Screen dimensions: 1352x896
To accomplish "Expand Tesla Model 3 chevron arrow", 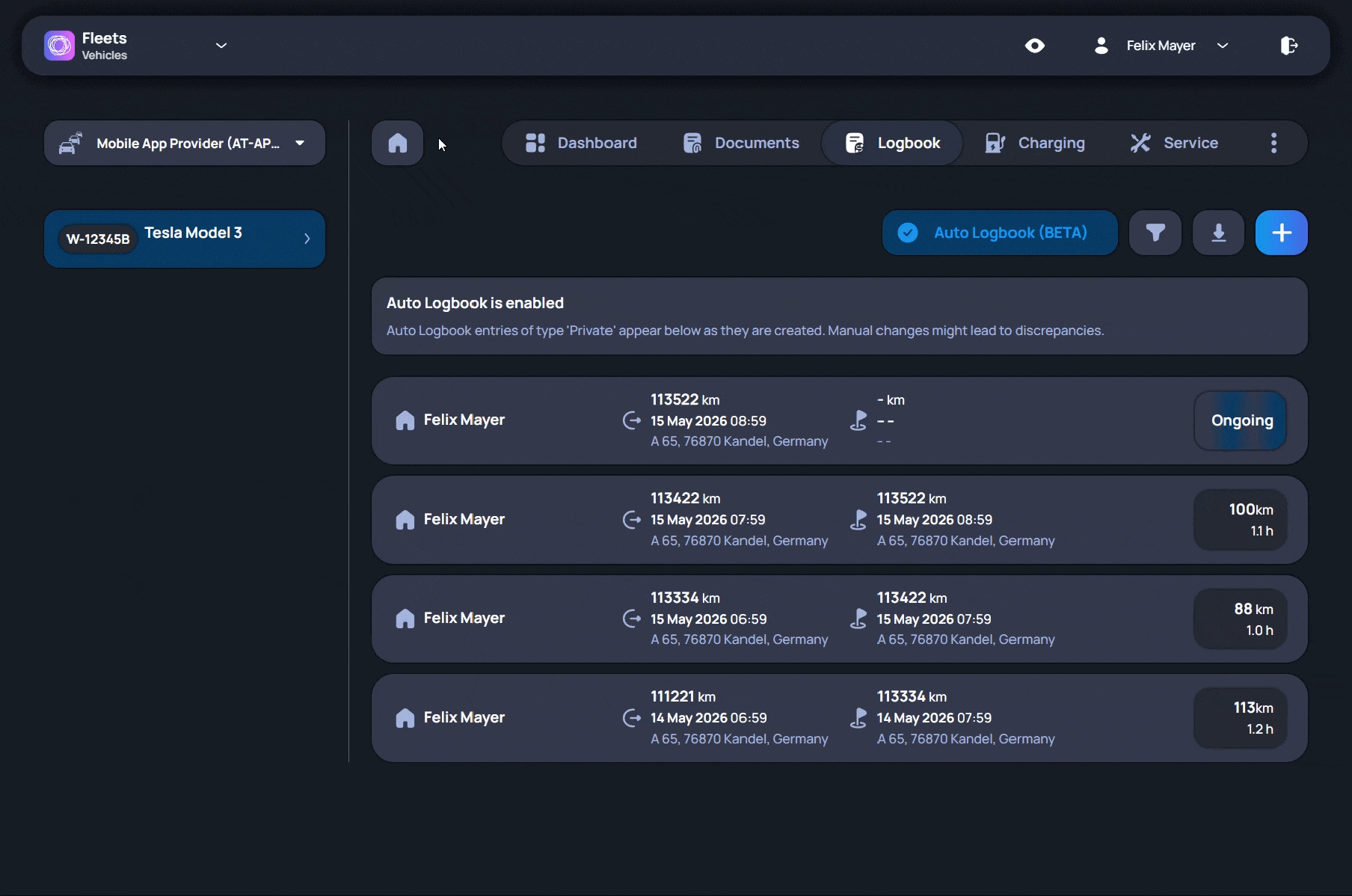I will pyautogui.click(x=307, y=239).
